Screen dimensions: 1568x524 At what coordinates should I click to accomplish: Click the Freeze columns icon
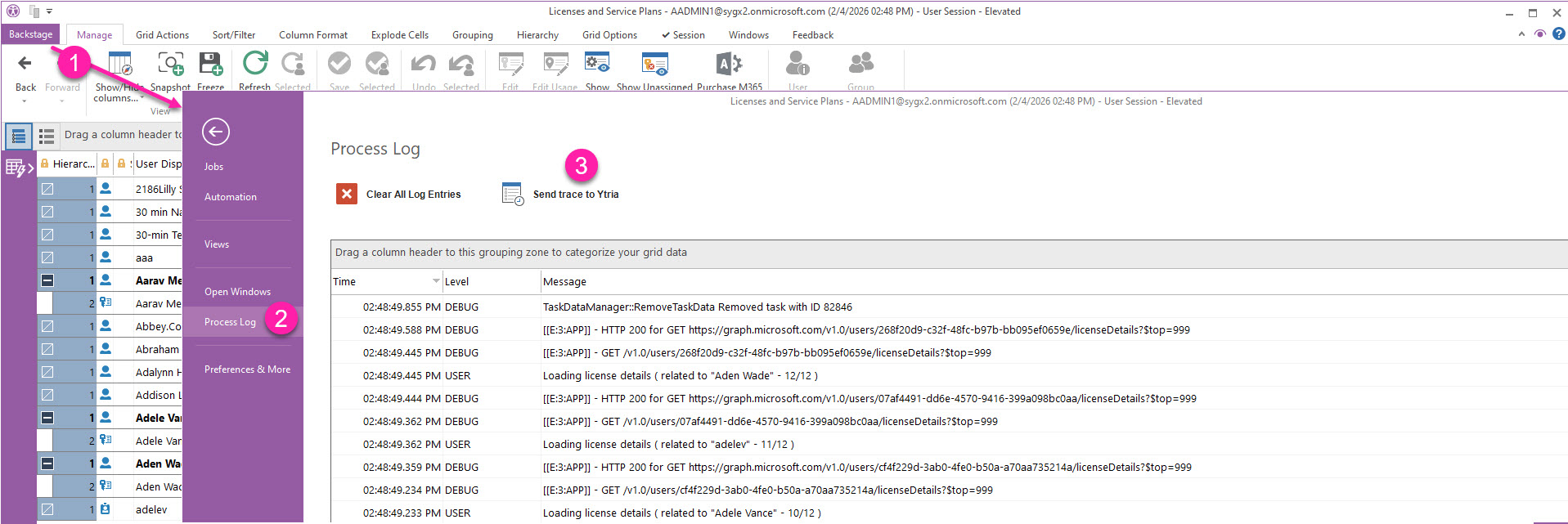(210, 64)
